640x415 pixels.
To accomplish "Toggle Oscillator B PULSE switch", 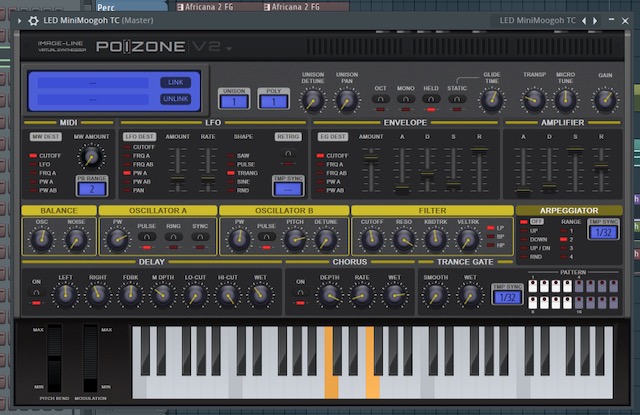I will tap(266, 237).
